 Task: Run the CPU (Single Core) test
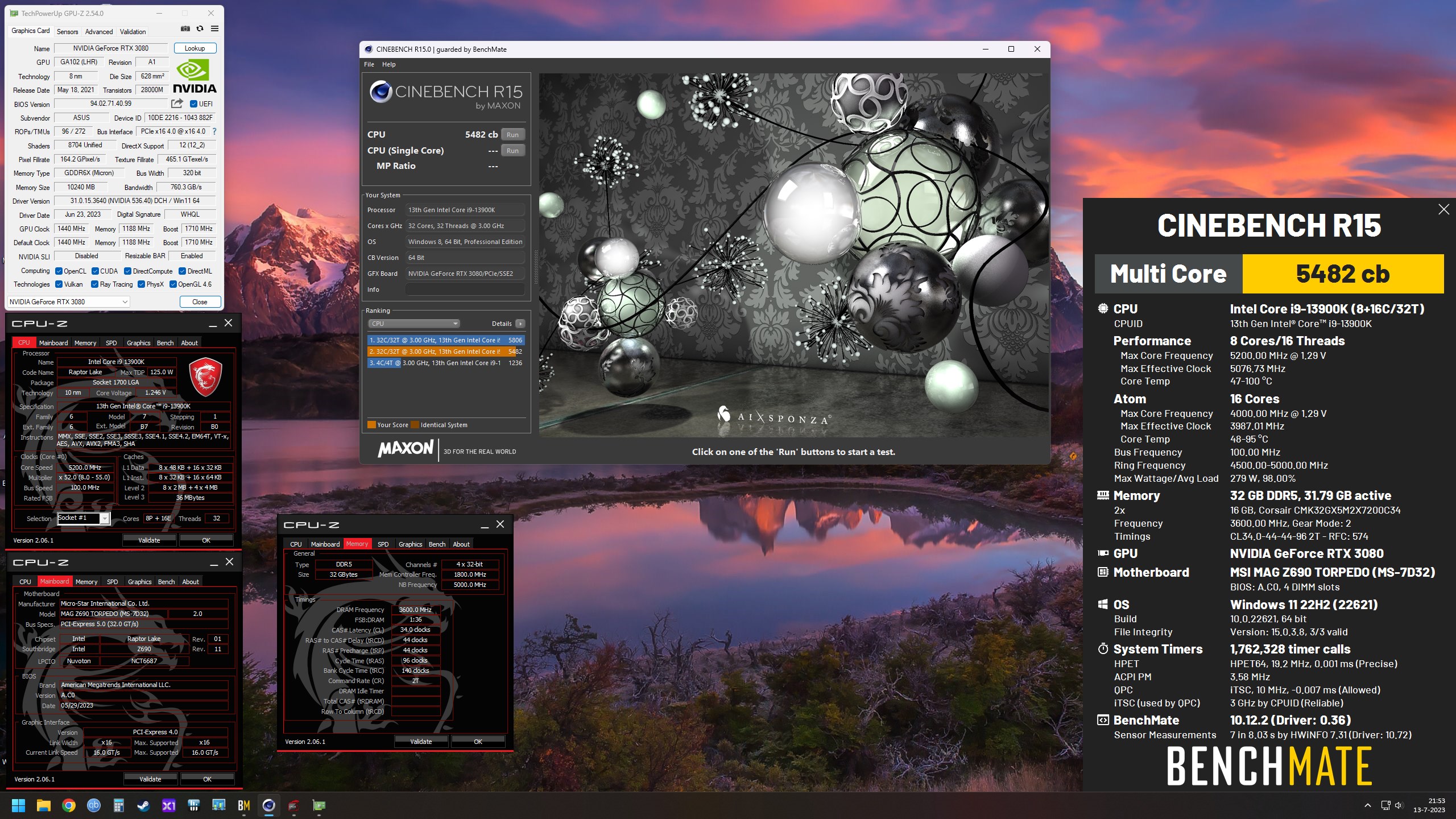512,151
